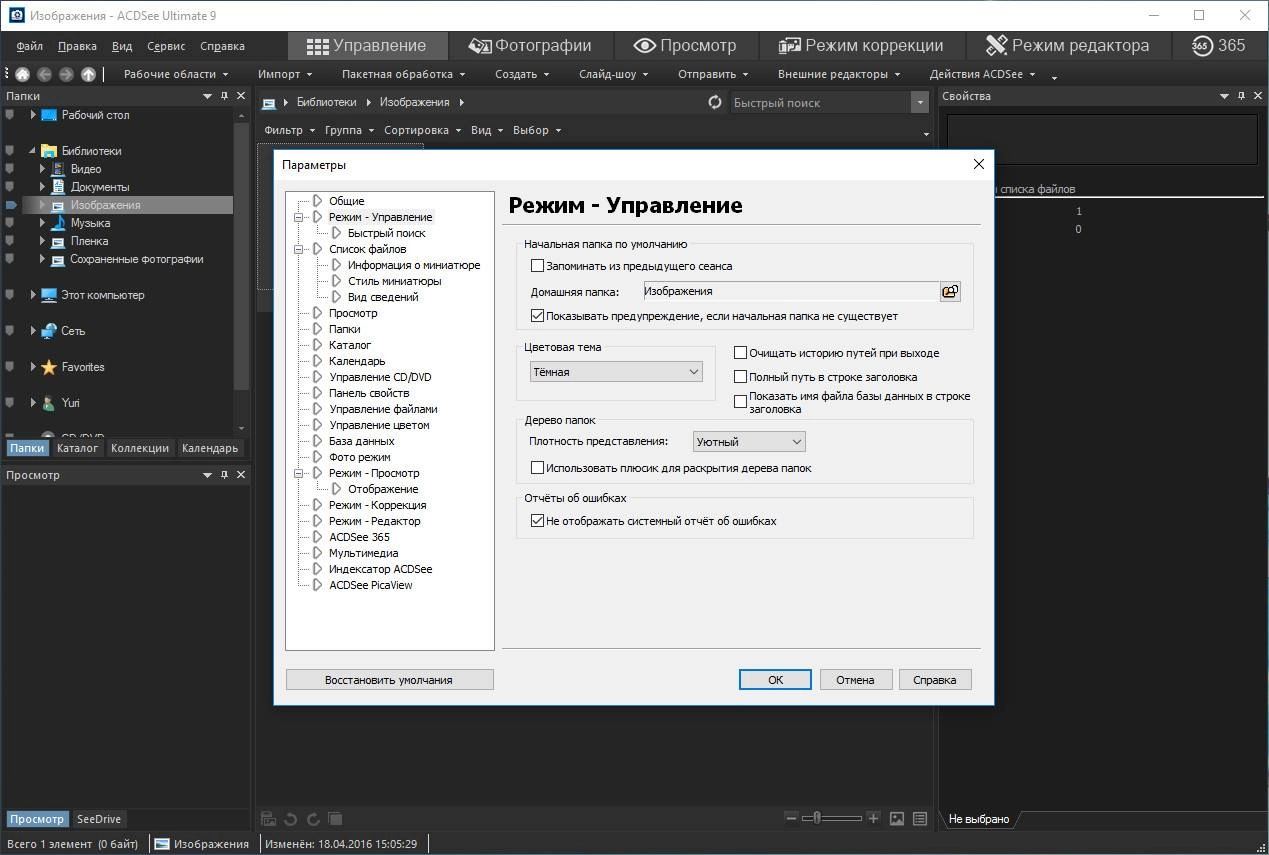Switch to Каталог tab

[77, 448]
